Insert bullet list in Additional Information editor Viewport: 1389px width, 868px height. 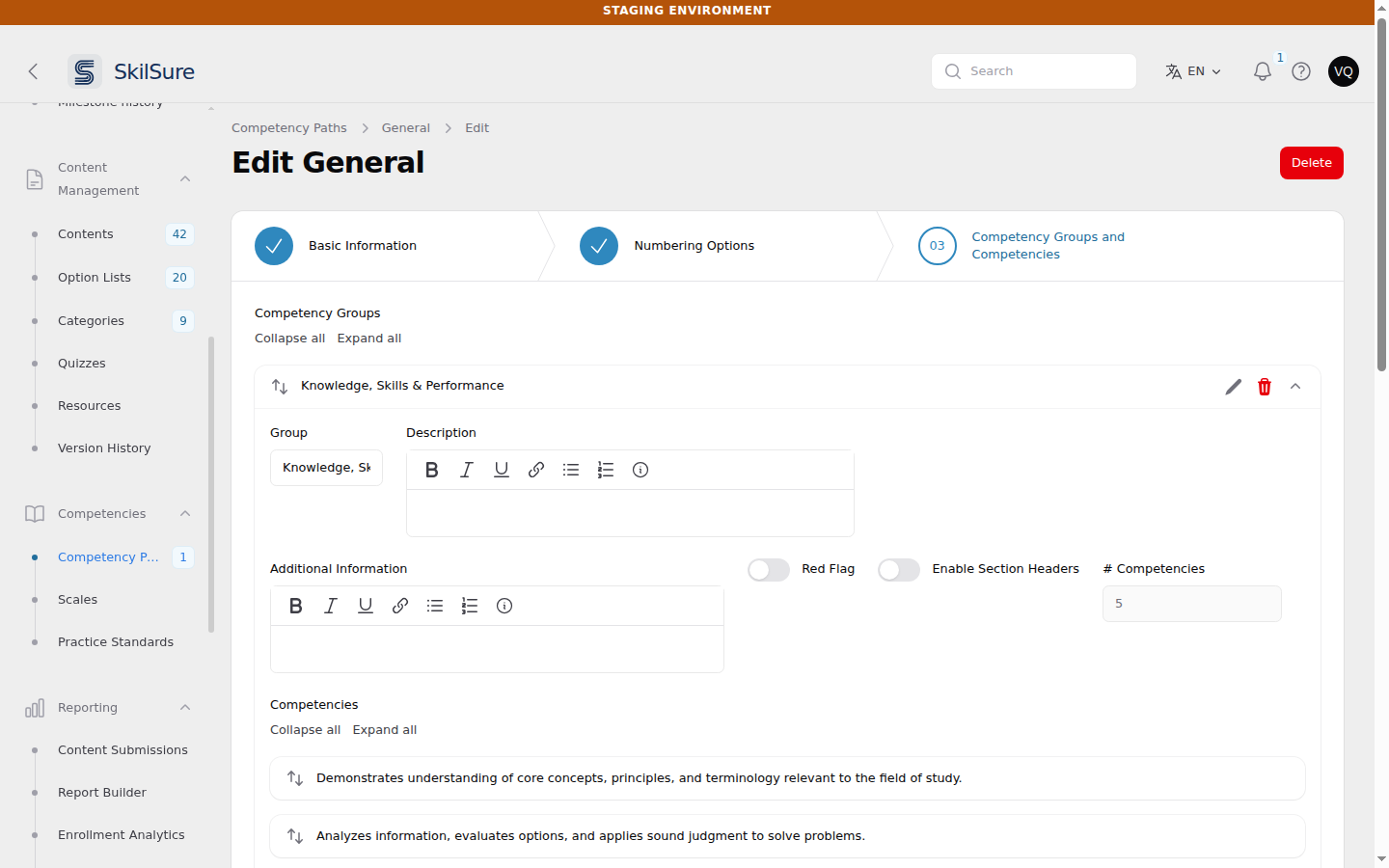[435, 606]
